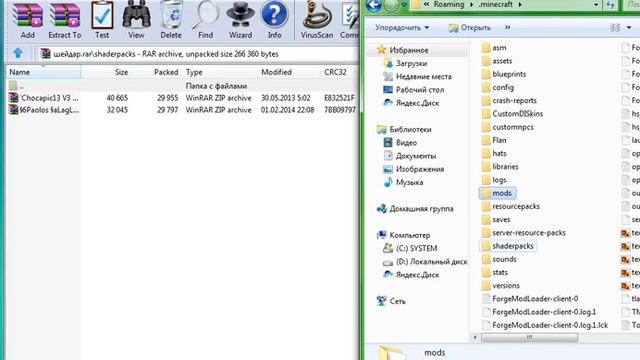Sort WinRAR list by Size column
Screen dimensions: 640x360
pyautogui.click(x=105, y=72)
